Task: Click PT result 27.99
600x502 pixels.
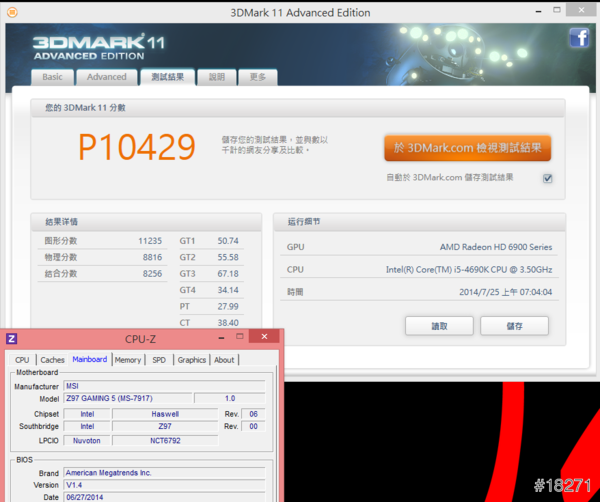Action: click(x=228, y=306)
